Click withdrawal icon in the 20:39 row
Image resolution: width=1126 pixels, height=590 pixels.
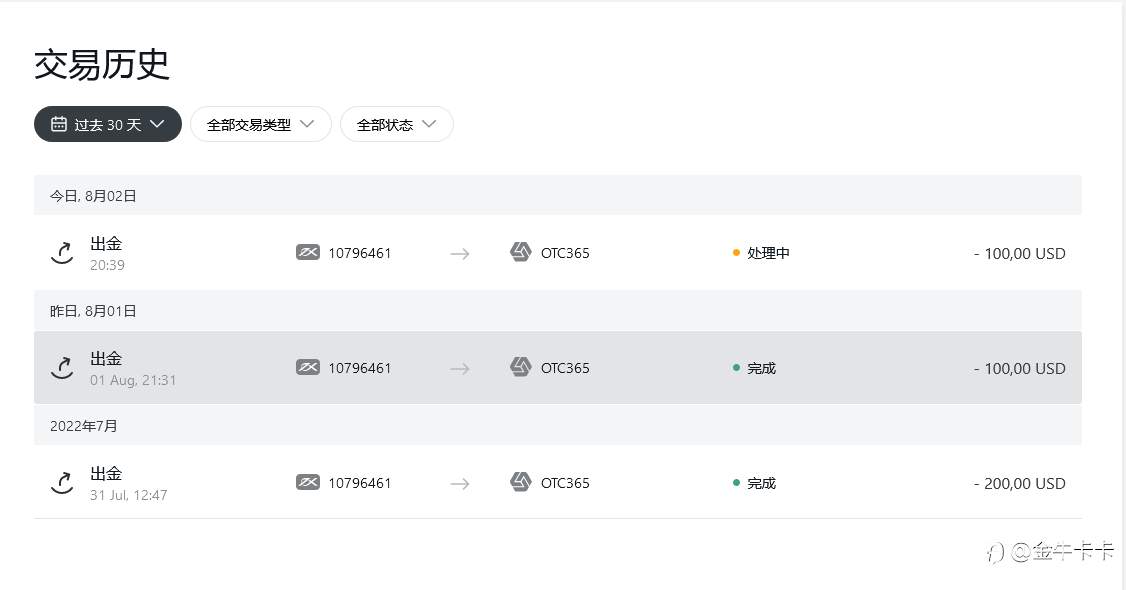(62, 253)
